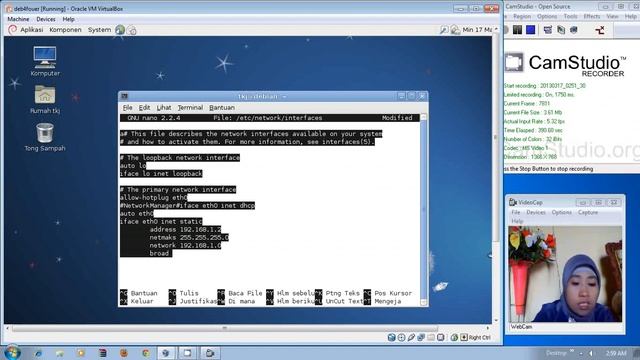Click the volume speaker icon in the system tray
Screen dimensions: 640x360
point(591,353)
